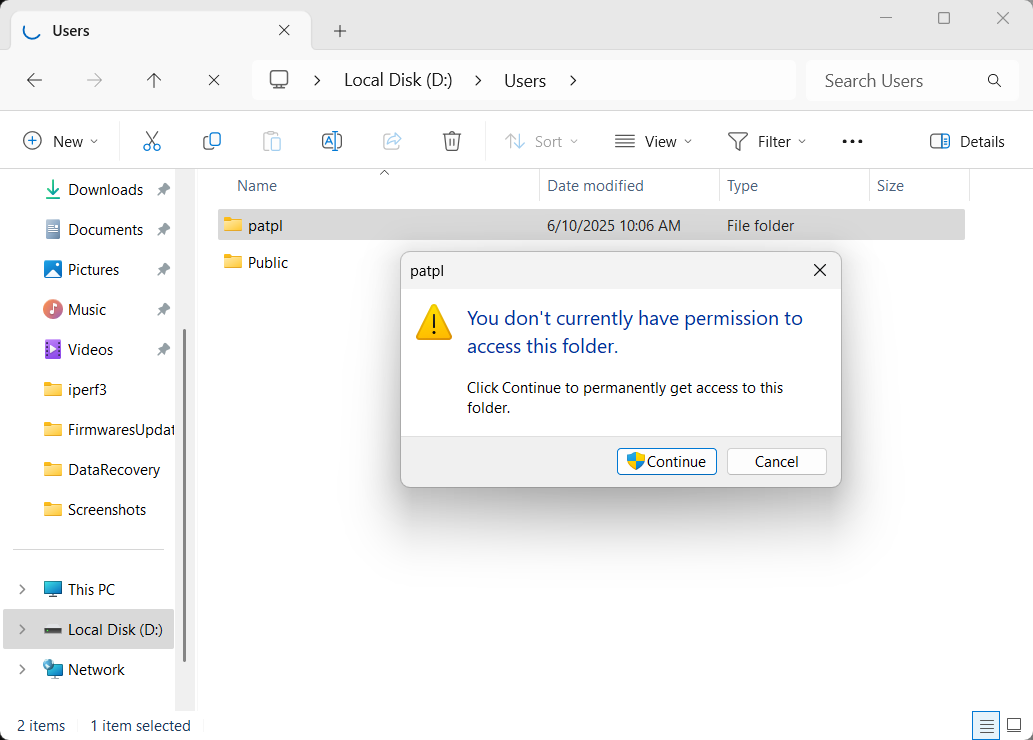Click the Cut scissors icon

[152, 141]
